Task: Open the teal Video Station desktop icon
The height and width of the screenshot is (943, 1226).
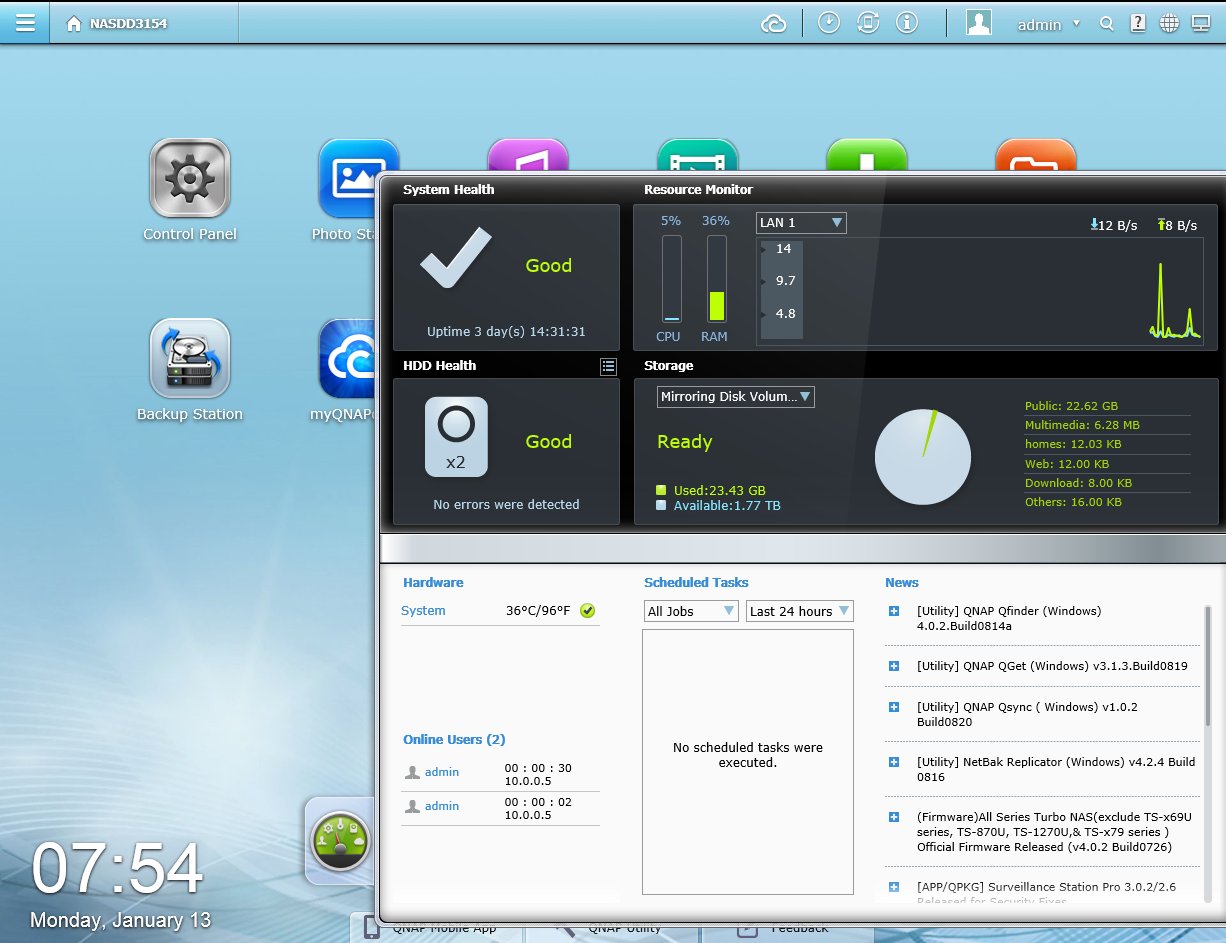Action: [698, 154]
